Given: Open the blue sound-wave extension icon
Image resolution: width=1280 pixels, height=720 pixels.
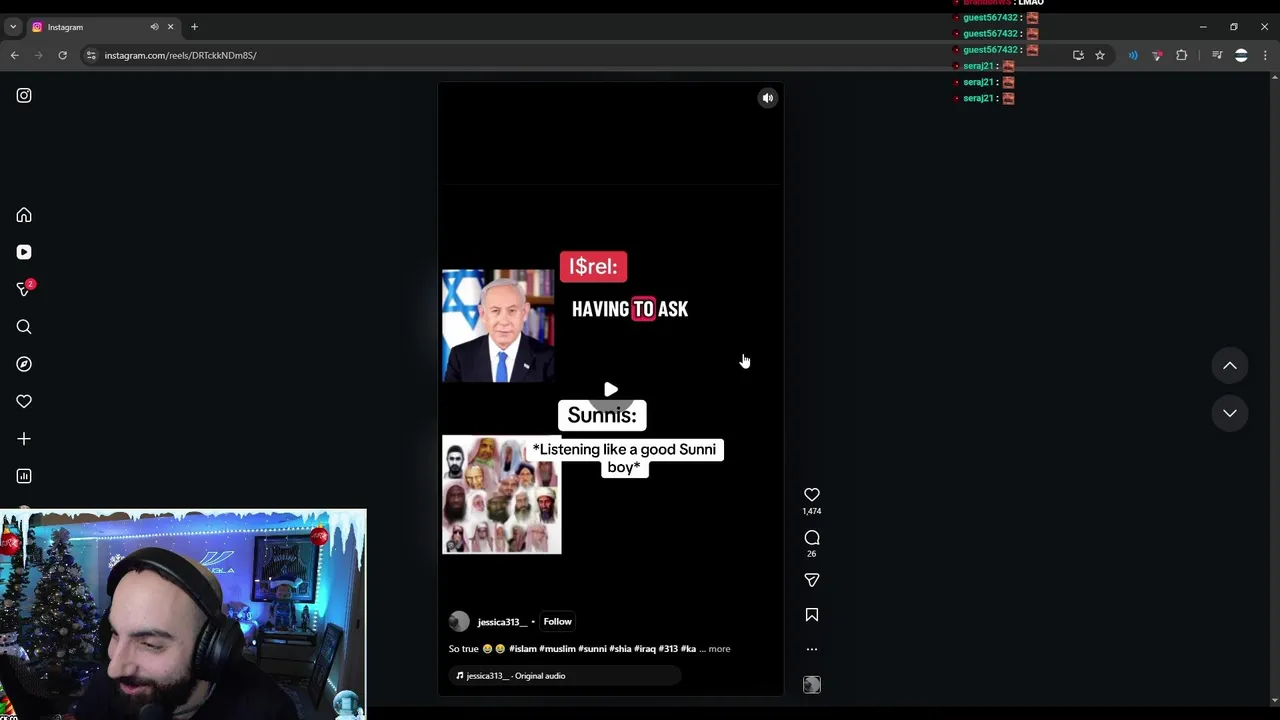Looking at the screenshot, I should (x=1133, y=55).
